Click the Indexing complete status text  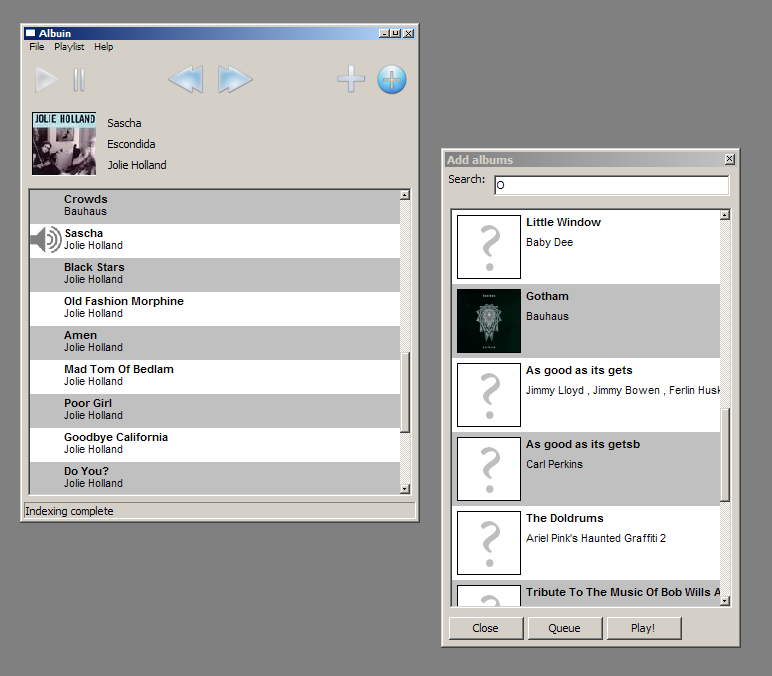coord(69,511)
